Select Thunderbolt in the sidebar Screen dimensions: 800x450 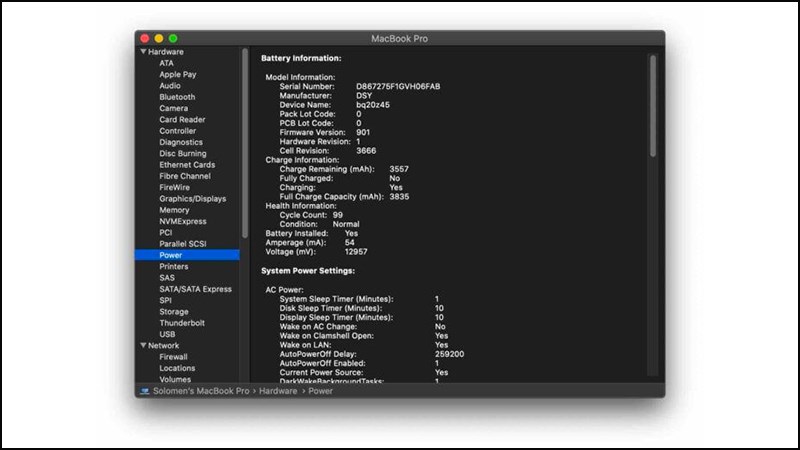181,323
